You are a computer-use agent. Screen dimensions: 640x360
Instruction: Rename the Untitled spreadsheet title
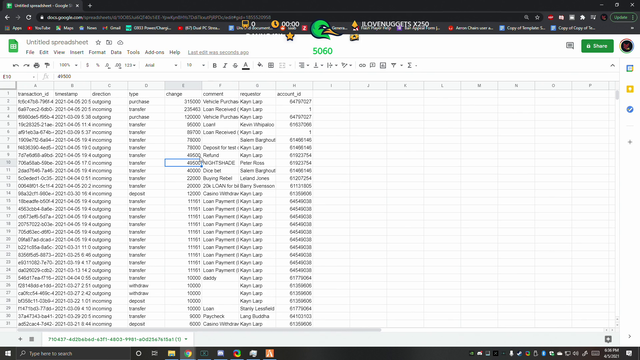coord(57,42)
